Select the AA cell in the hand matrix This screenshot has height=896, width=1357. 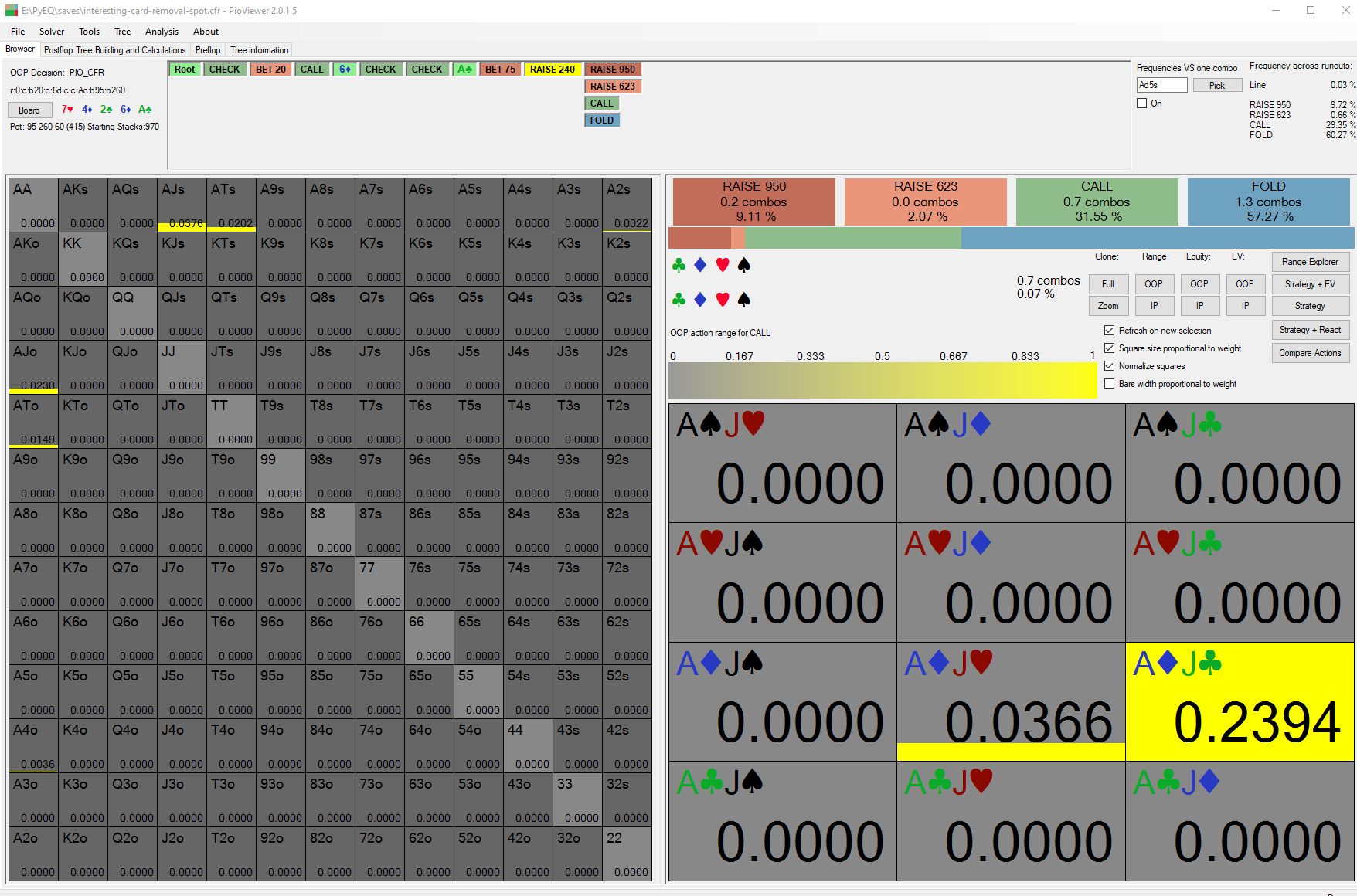(34, 205)
